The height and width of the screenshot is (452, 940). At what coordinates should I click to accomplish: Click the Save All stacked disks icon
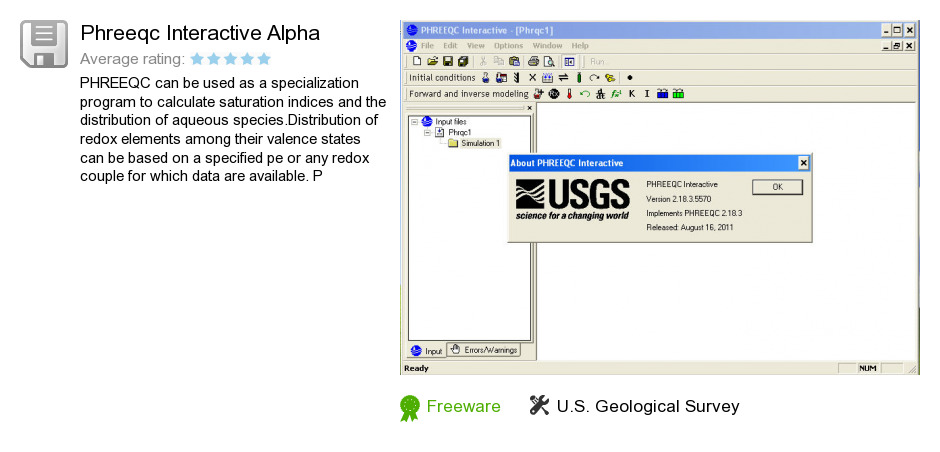tap(463, 61)
